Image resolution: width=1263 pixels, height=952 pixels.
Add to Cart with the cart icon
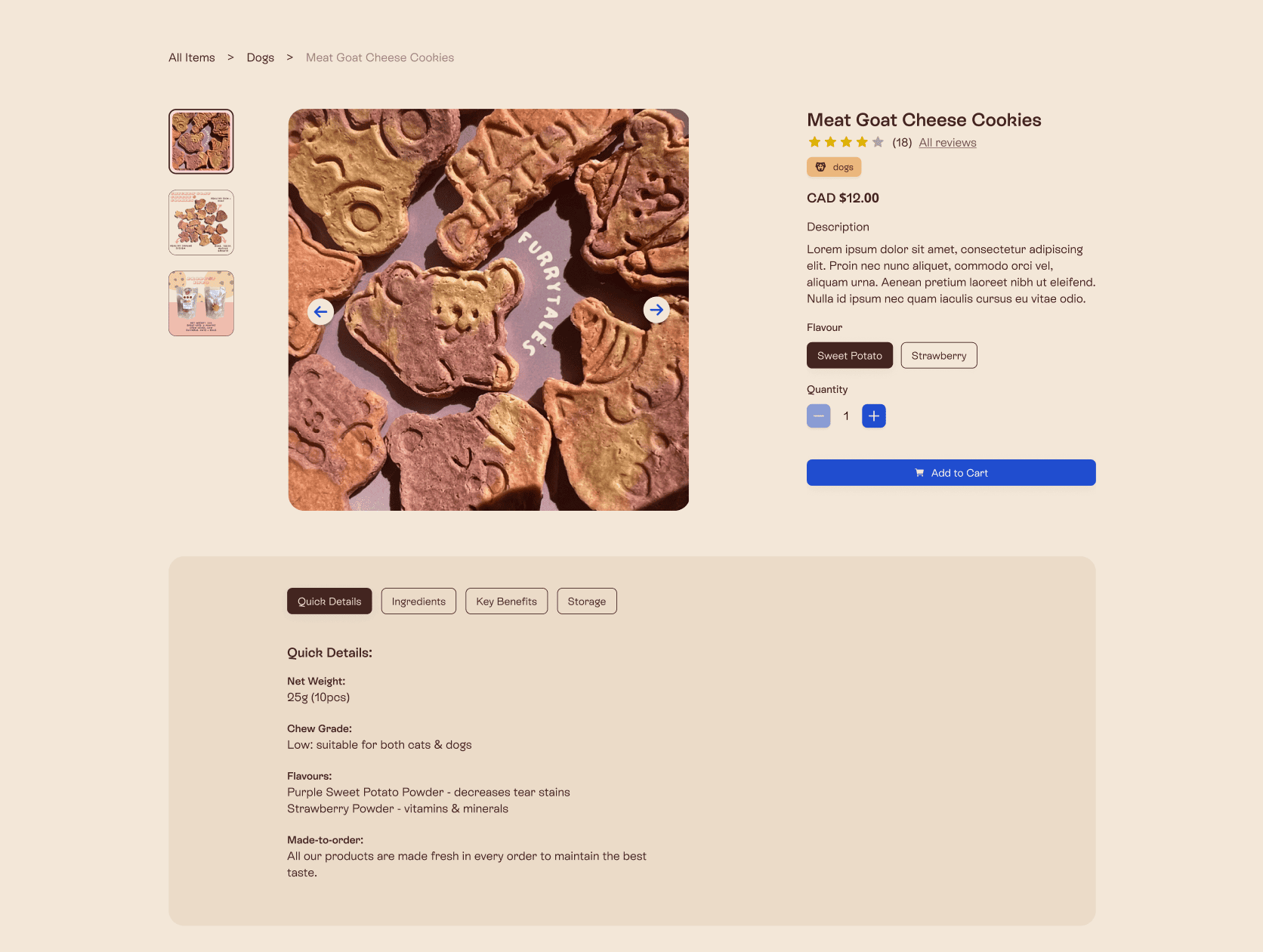951,473
